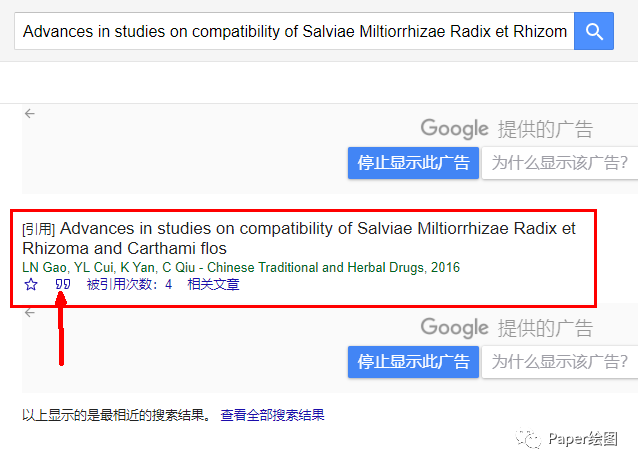Click 为什么显示该广告? in the upper ad
This screenshot has height=467, width=638.
(560, 163)
